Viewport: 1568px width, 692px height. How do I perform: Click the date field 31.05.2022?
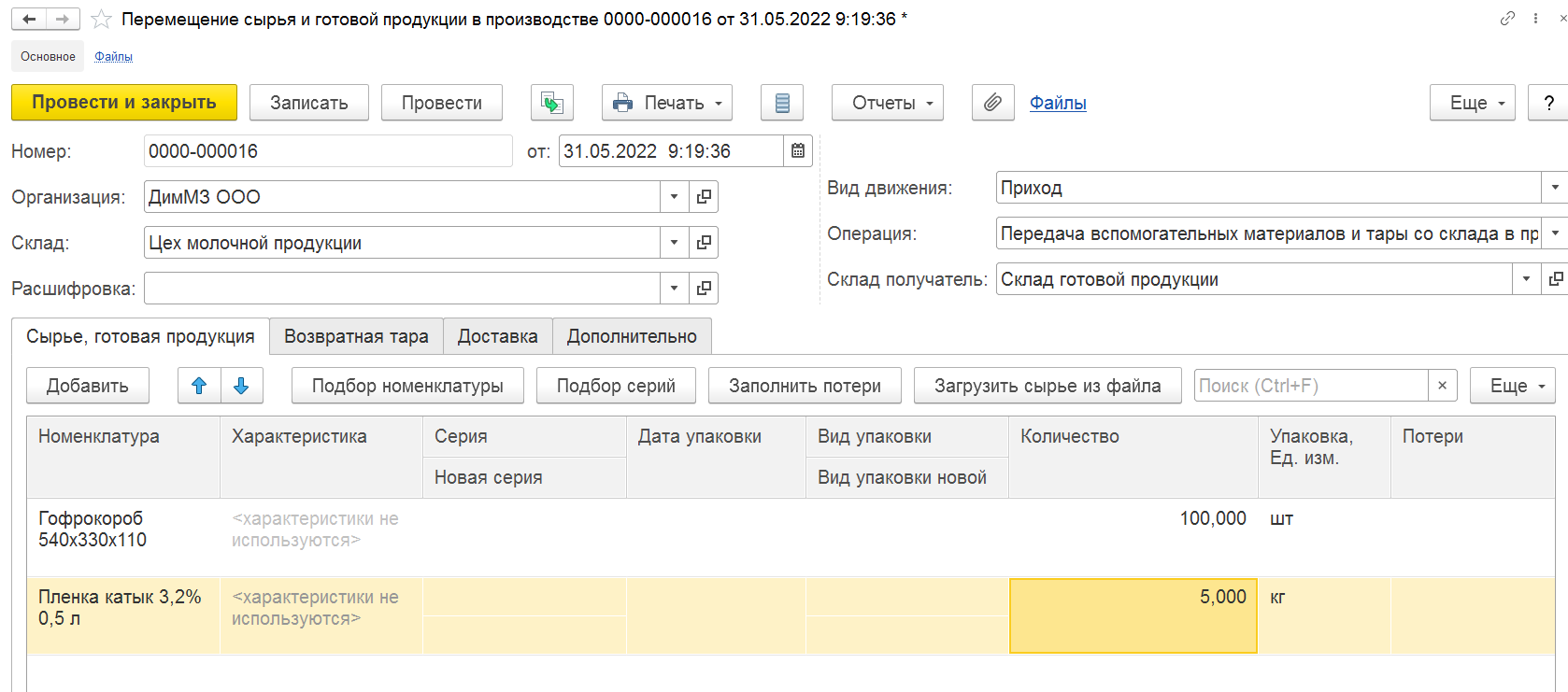[671, 151]
